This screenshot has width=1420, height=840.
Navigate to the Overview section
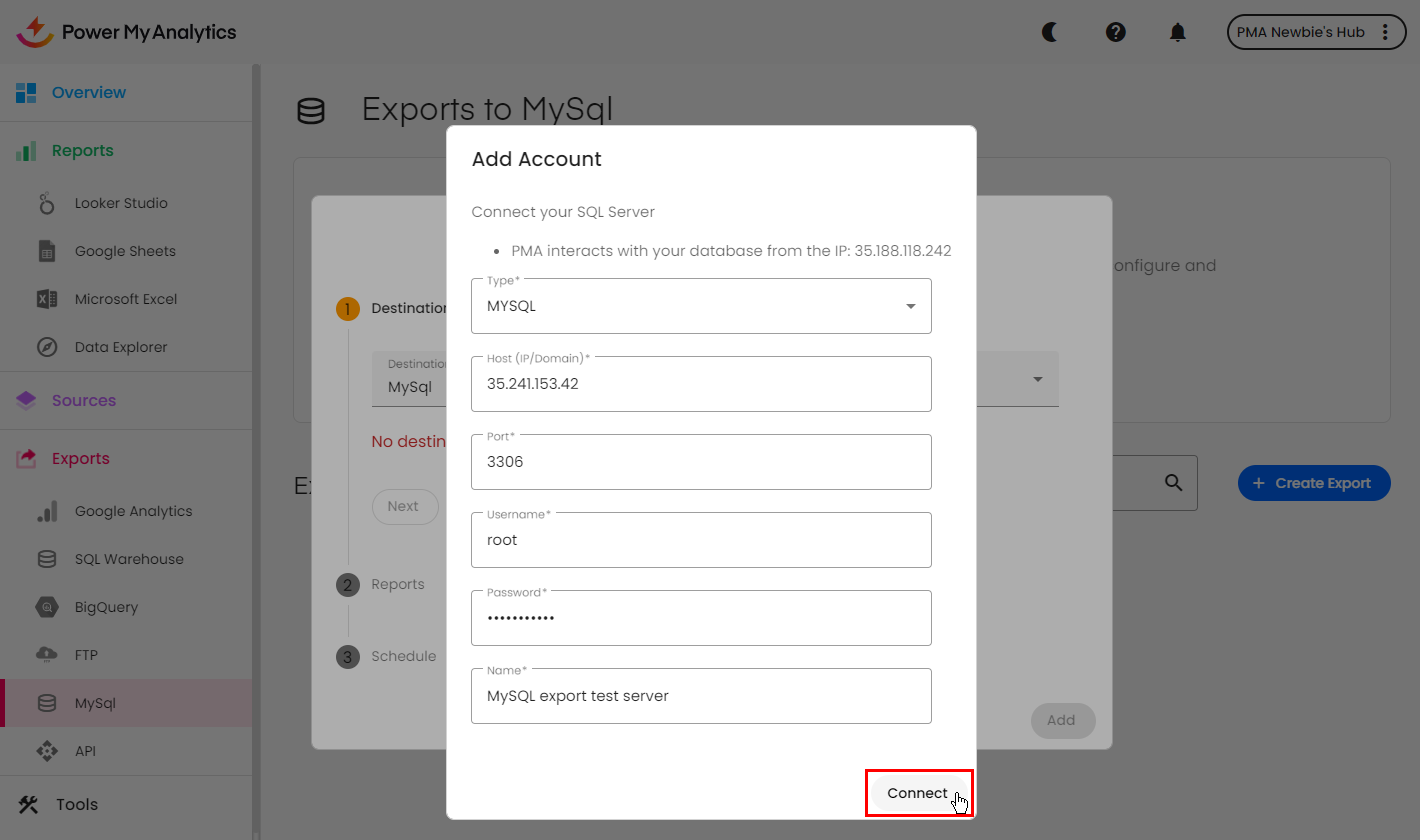click(90, 91)
